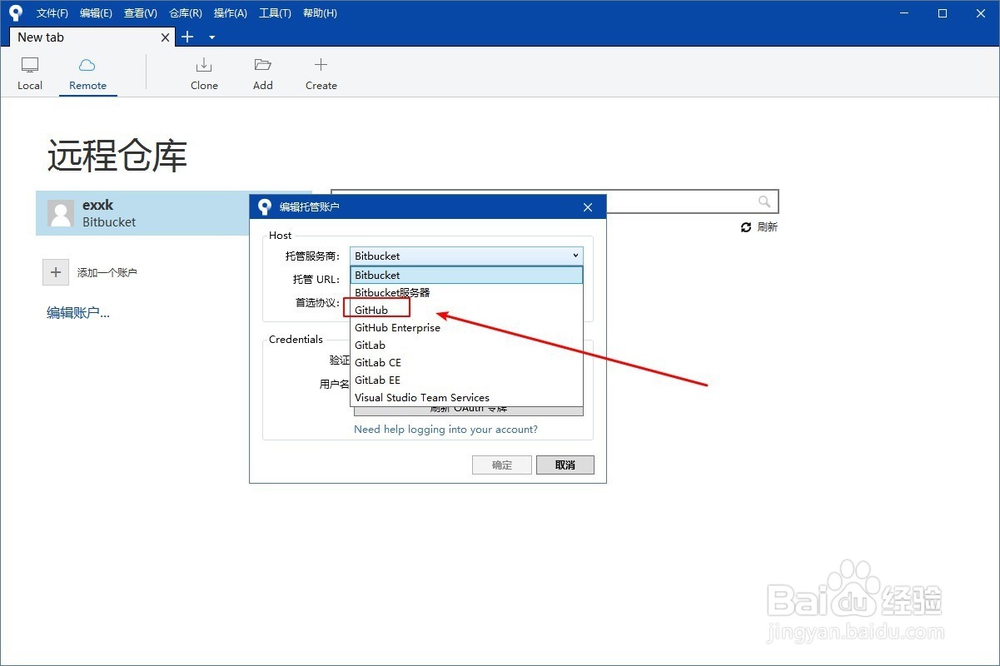Open the 编辑账户... link
This screenshot has width=1000, height=666.
pyautogui.click(x=78, y=313)
